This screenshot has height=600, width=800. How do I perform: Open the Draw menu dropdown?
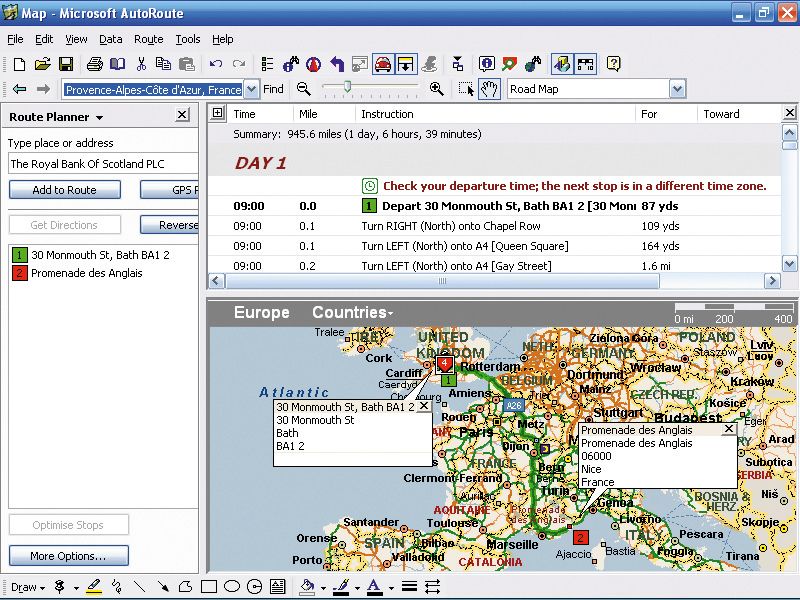pos(28,587)
